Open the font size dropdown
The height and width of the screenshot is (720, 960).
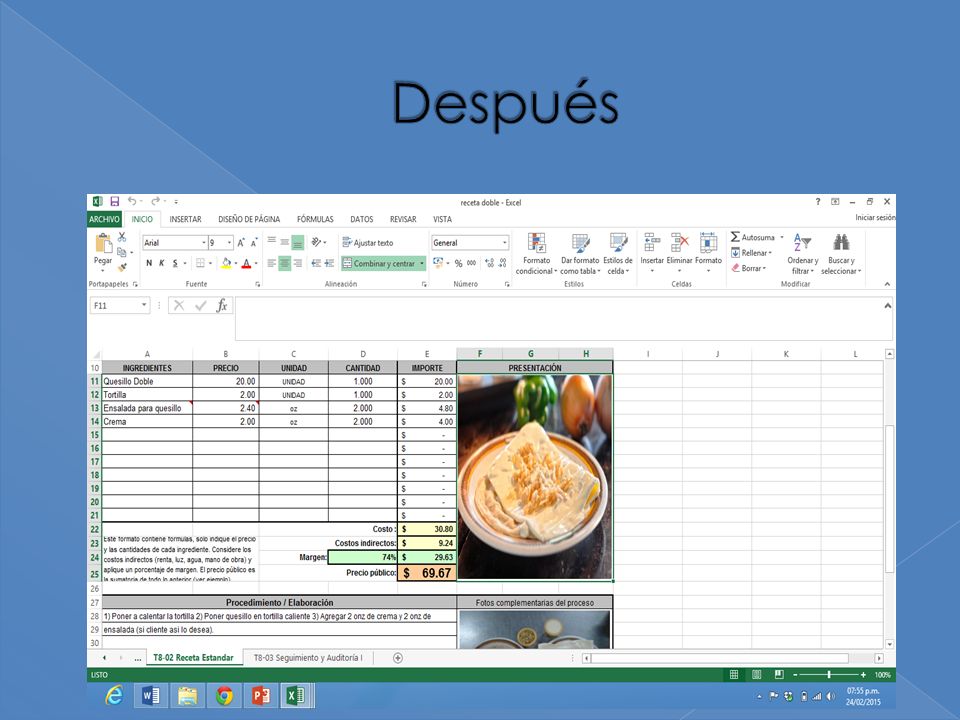(x=230, y=243)
